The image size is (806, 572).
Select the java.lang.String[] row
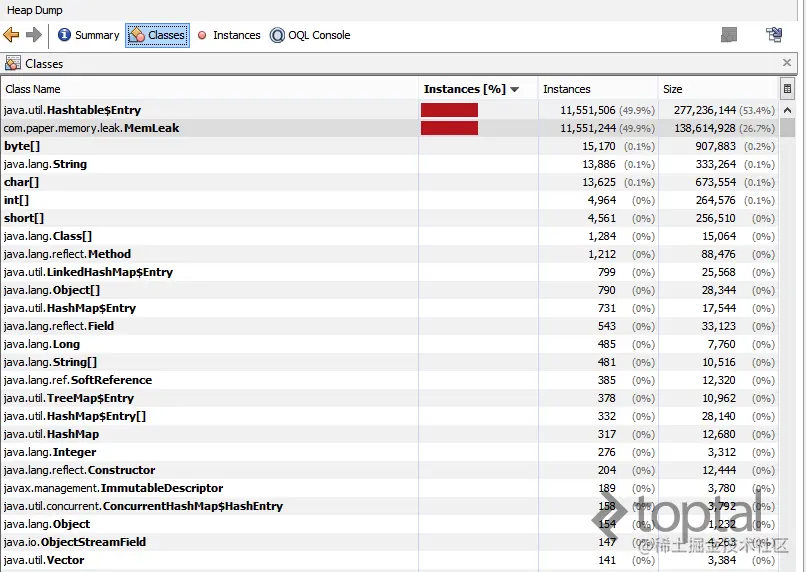pos(390,362)
